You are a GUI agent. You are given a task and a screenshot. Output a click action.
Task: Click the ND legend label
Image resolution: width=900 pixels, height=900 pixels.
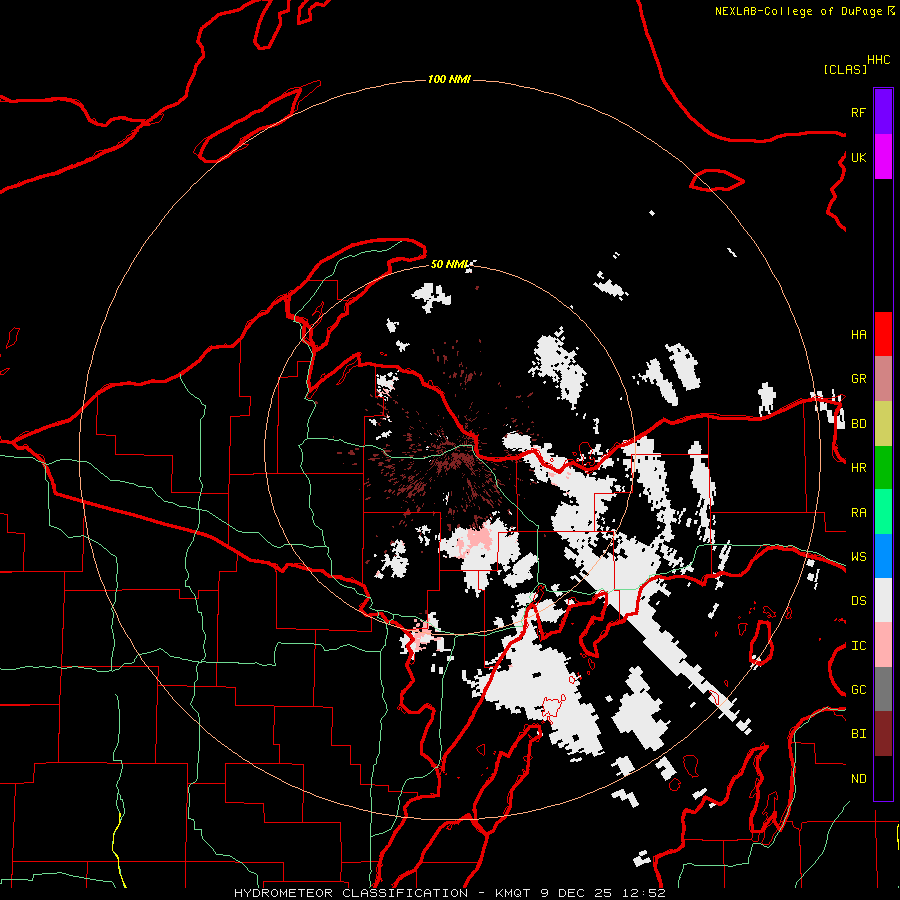(x=858, y=779)
